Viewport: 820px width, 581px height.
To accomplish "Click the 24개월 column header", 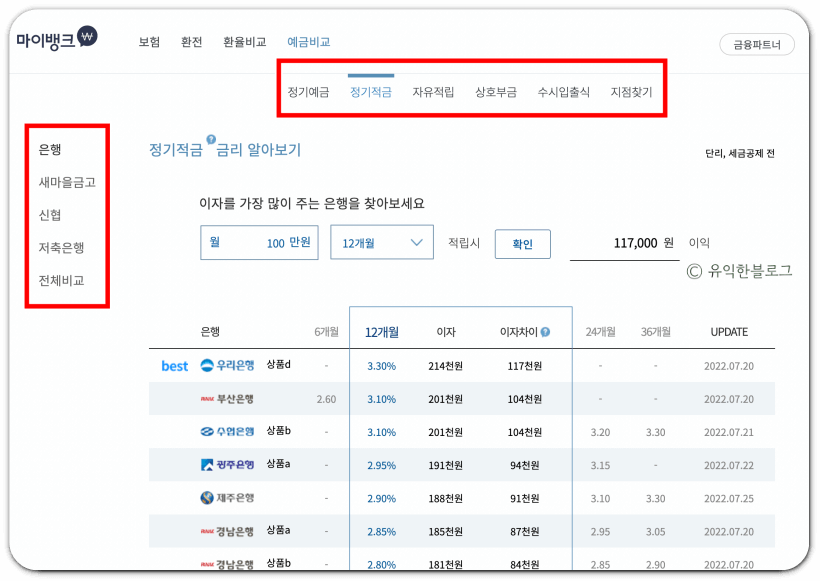I will coord(600,332).
